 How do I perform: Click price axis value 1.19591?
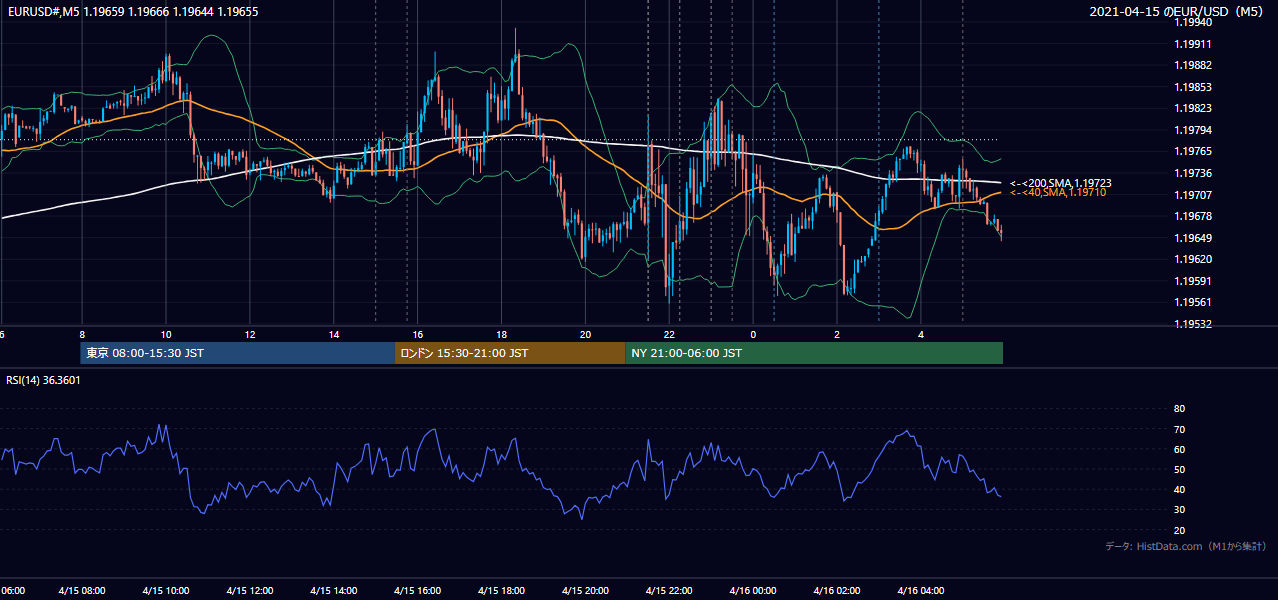[1193, 281]
